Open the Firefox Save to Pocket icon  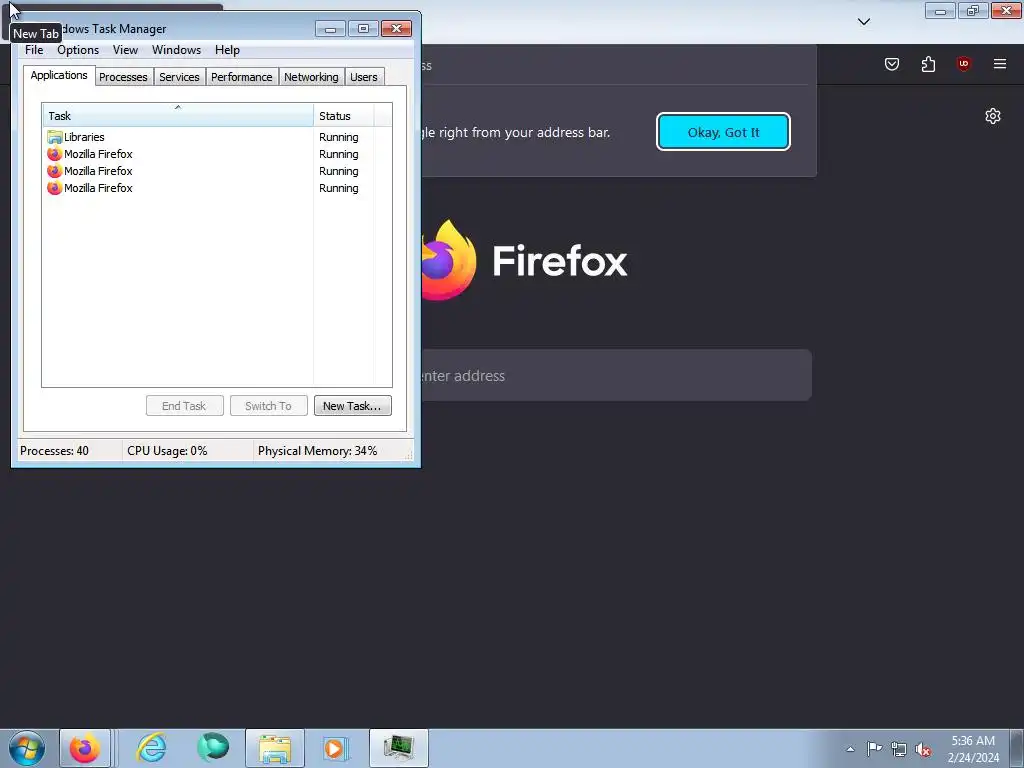click(x=891, y=64)
